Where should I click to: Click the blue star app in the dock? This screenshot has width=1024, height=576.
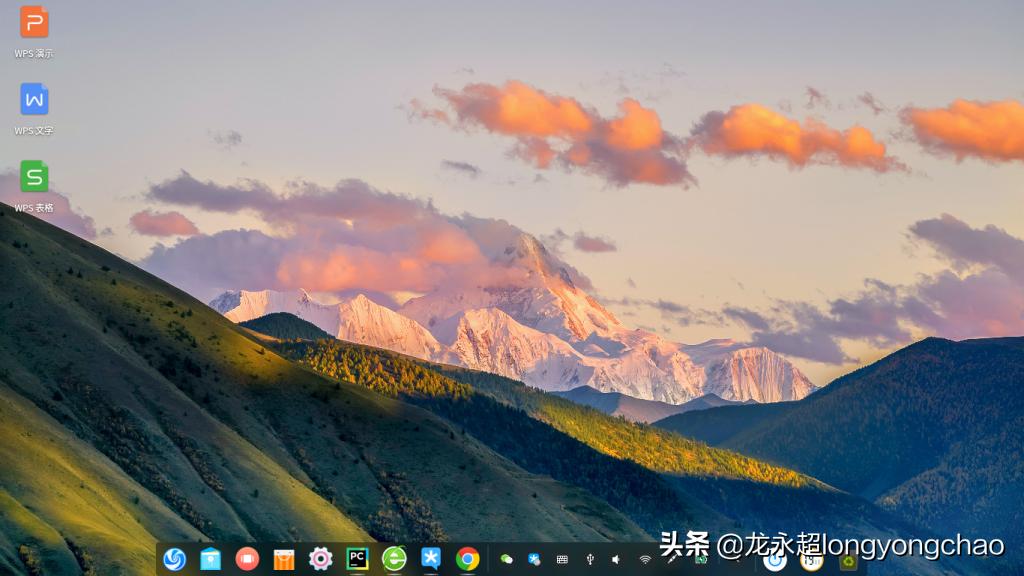tap(432, 561)
